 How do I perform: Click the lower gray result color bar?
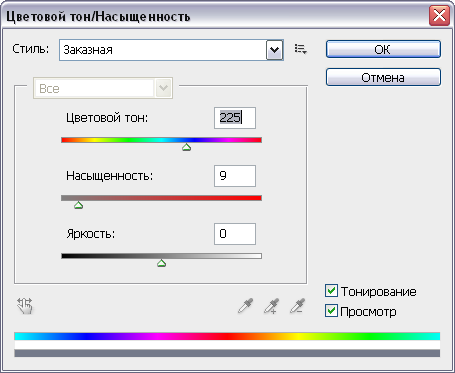click(x=227, y=353)
